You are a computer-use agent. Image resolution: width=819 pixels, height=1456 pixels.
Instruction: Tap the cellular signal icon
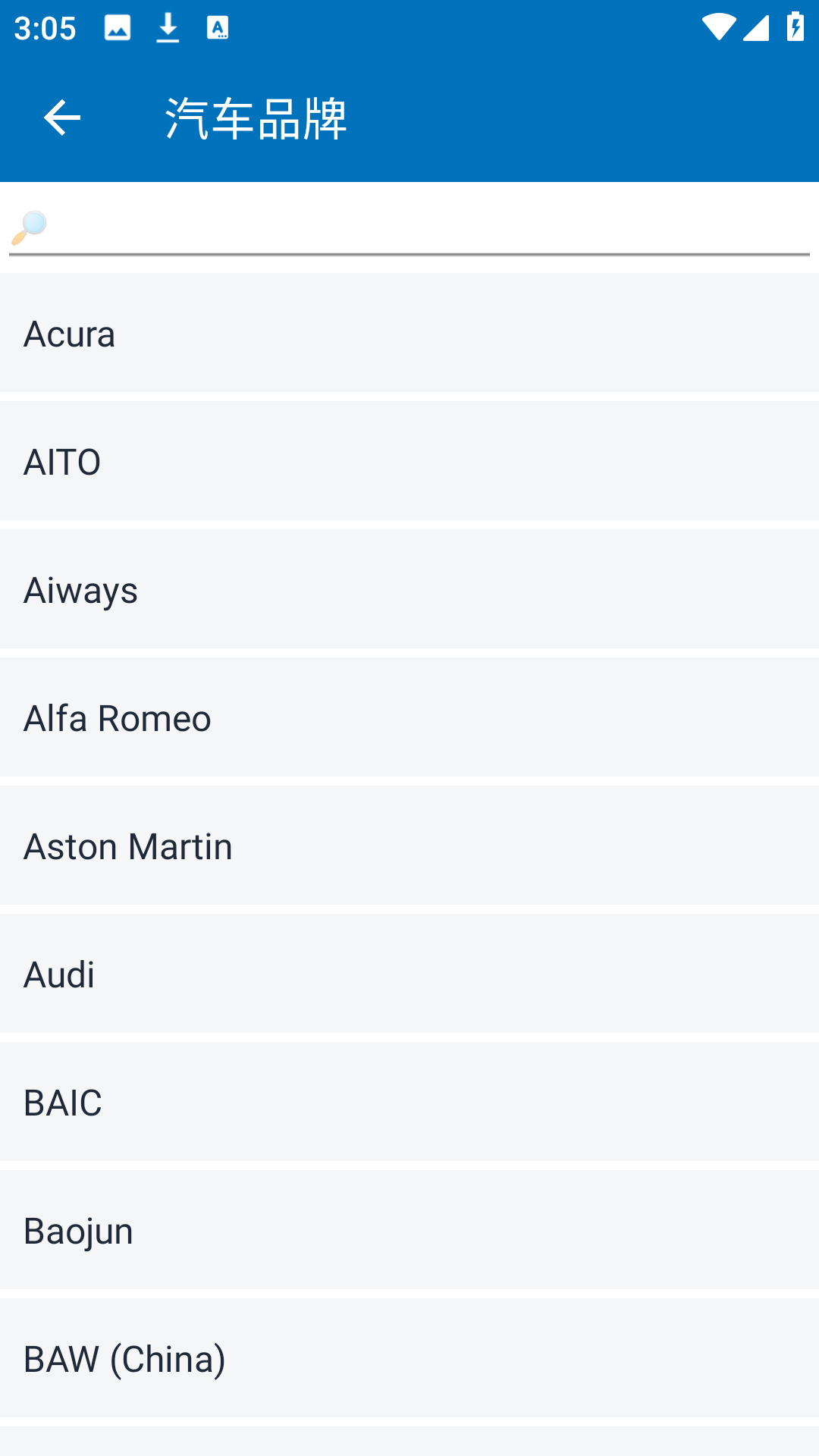pyautogui.click(x=756, y=28)
